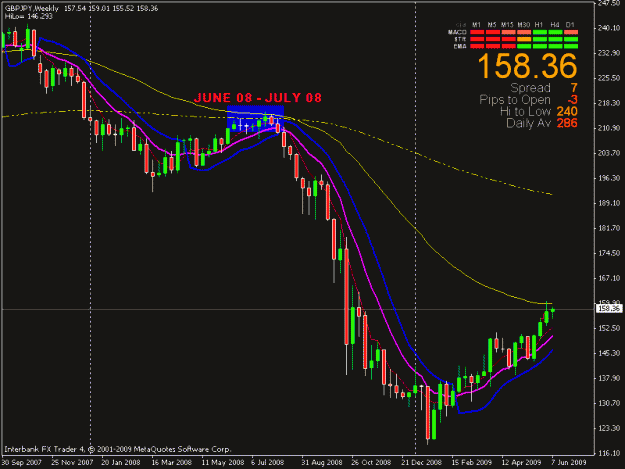Click the M1 timeframe header
This screenshot has height=469, width=625.
477,25
